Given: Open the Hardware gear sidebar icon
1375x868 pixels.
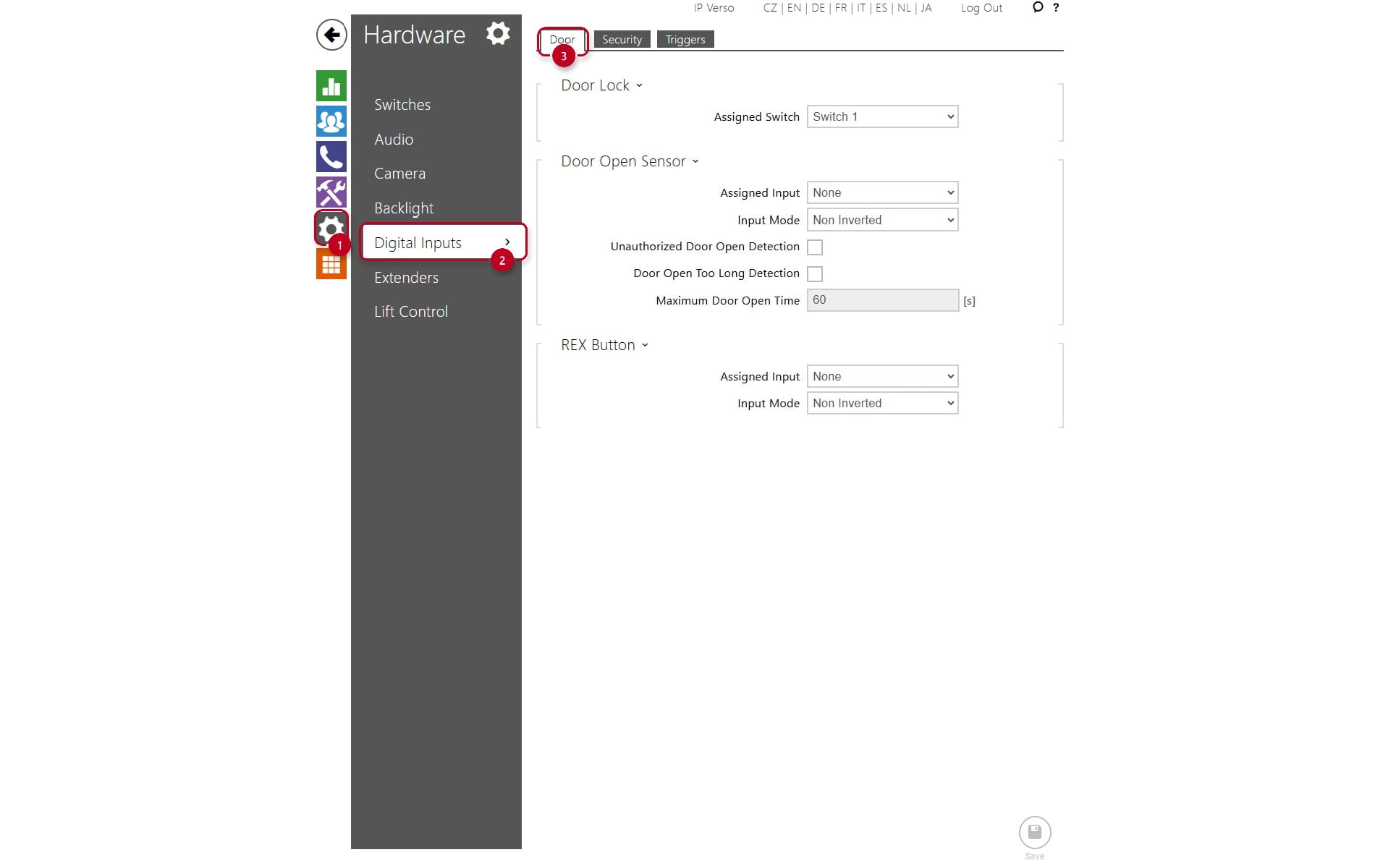Looking at the screenshot, I should (331, 228).
